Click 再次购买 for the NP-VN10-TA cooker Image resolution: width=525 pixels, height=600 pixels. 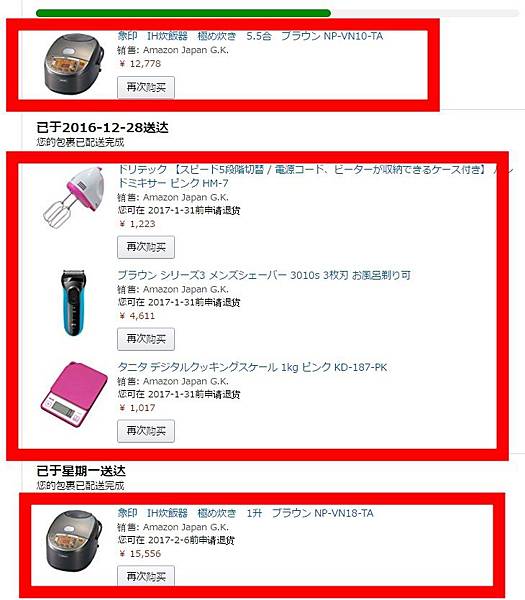tap(146, 88)
